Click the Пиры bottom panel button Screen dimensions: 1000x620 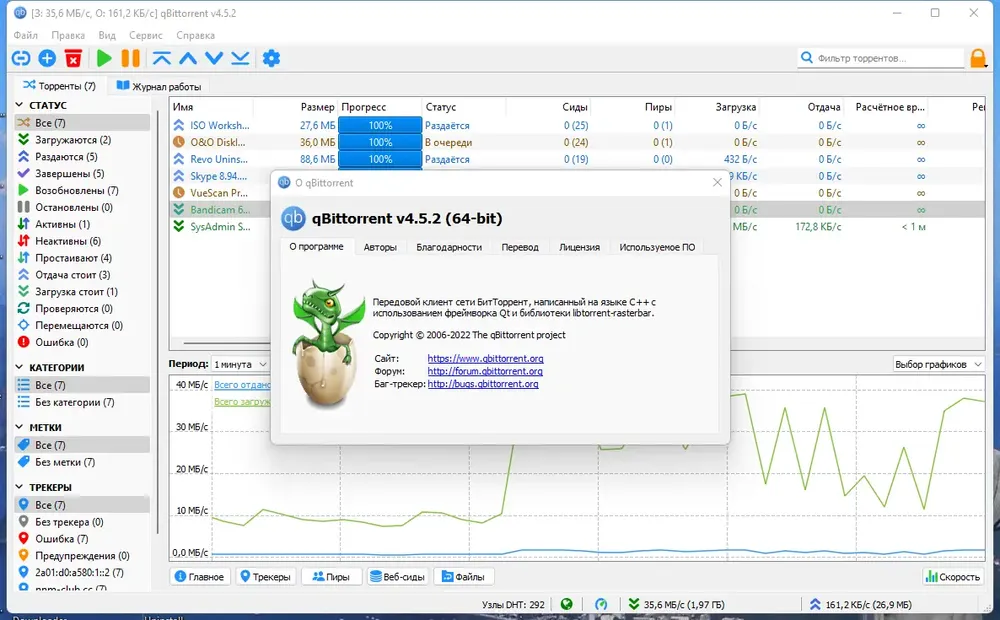pyautogui.click(x=331, y=577)
